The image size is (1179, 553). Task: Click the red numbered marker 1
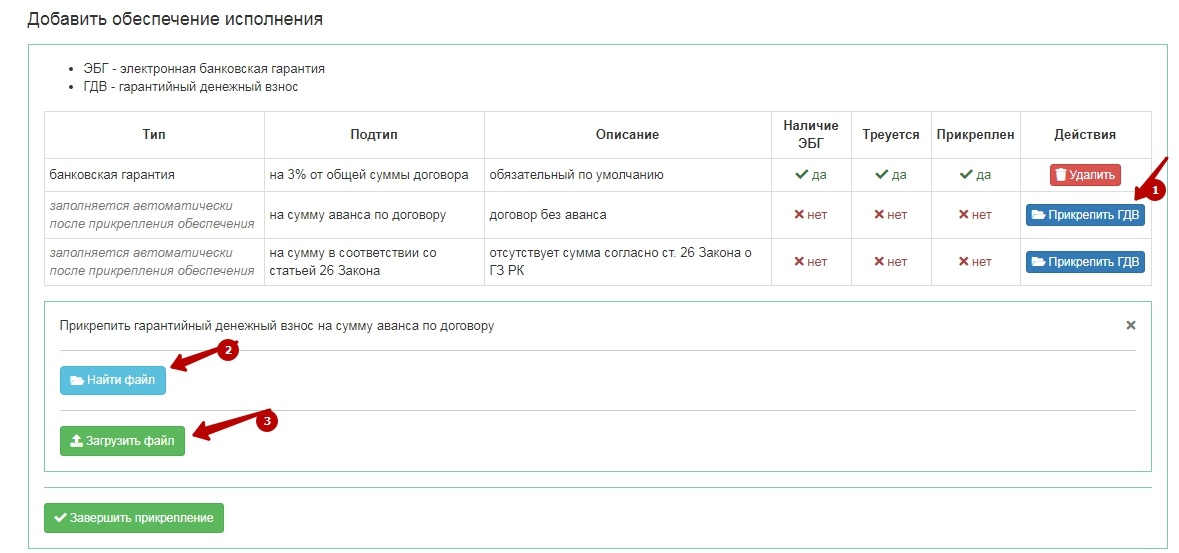pos(1157,189)
